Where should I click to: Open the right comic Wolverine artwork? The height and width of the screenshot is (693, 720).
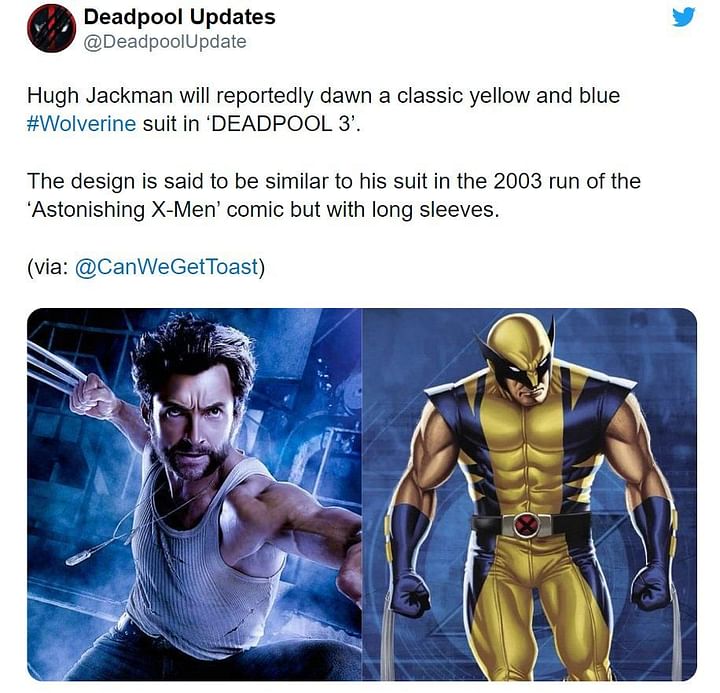530,494
